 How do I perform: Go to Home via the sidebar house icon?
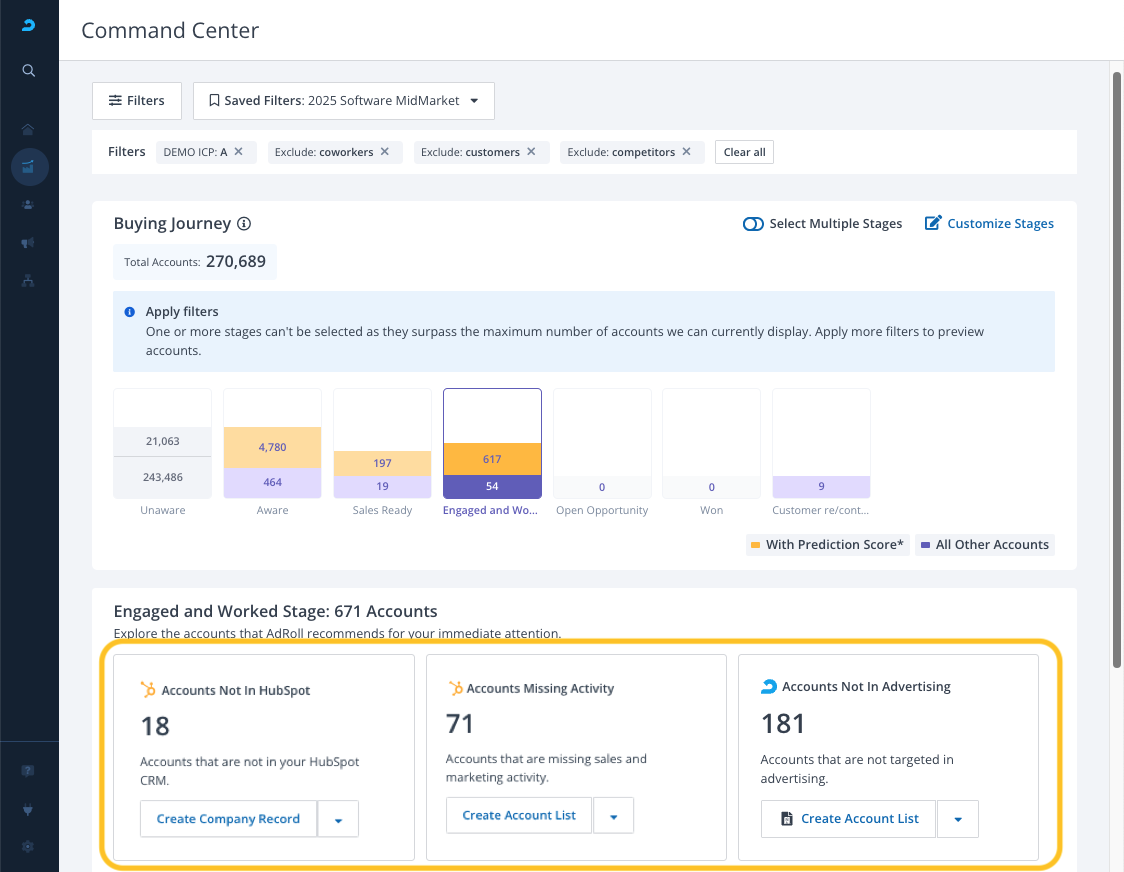coord(29,129)
